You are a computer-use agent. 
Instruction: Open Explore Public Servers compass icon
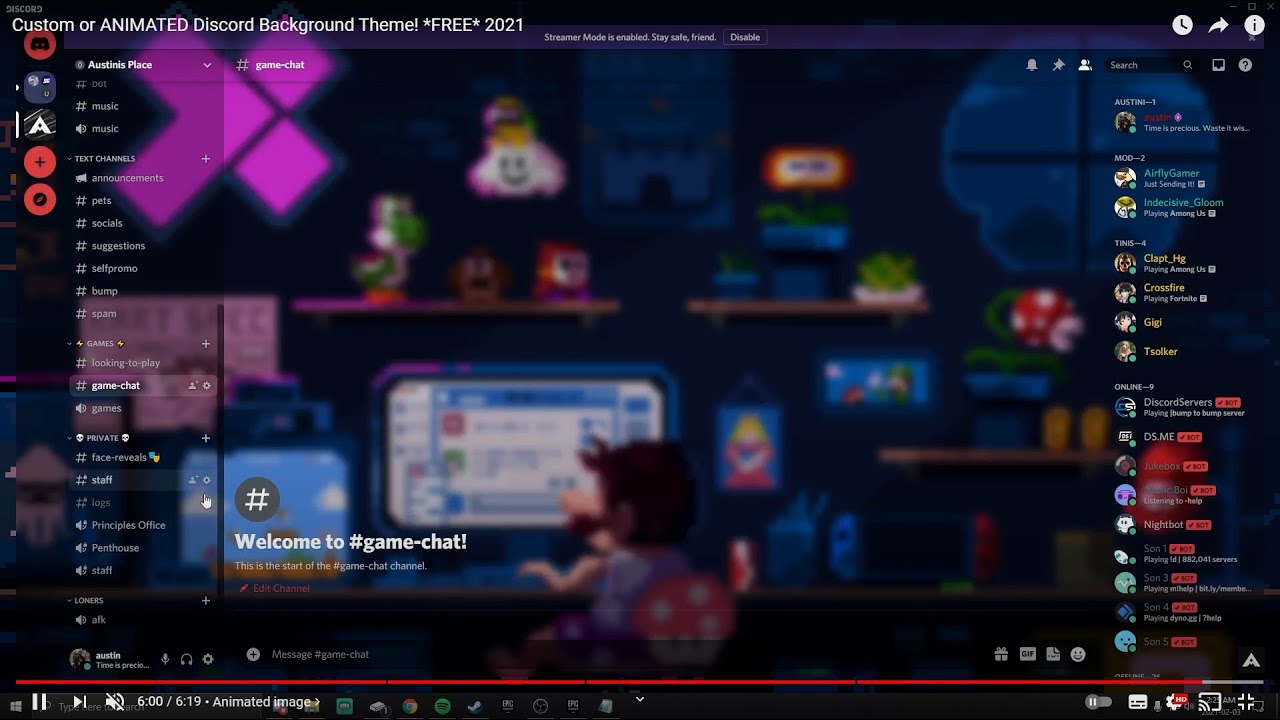[x=40, y=199]
